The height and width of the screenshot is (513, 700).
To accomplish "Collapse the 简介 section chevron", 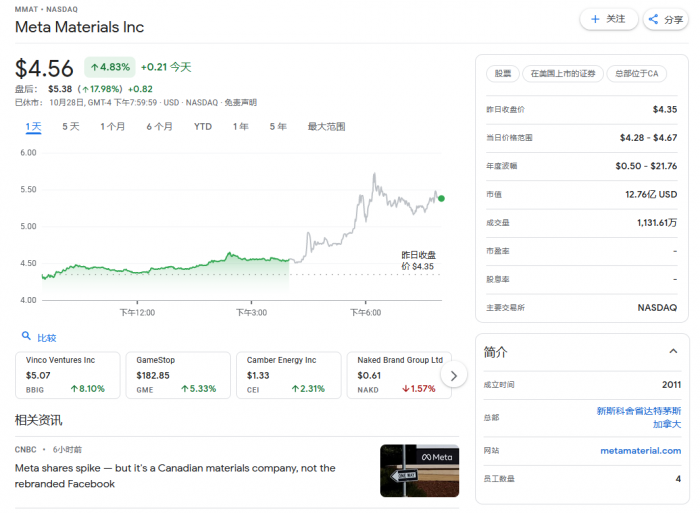I will (673, 351).
